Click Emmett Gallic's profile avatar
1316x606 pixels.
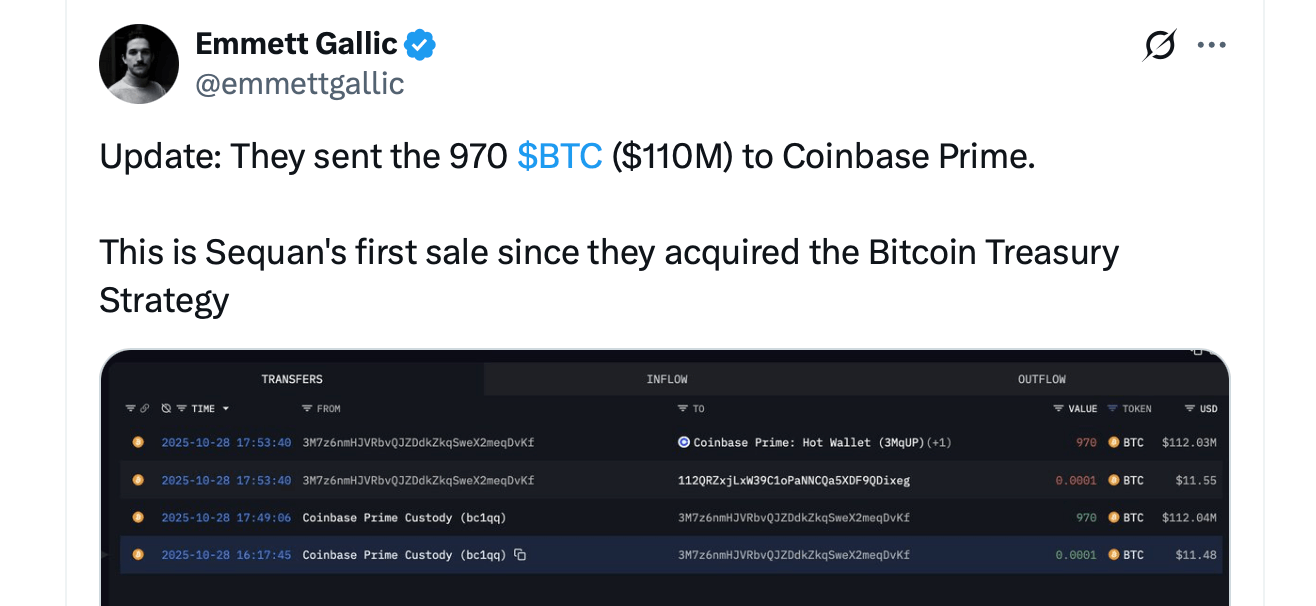click(139, 64)
